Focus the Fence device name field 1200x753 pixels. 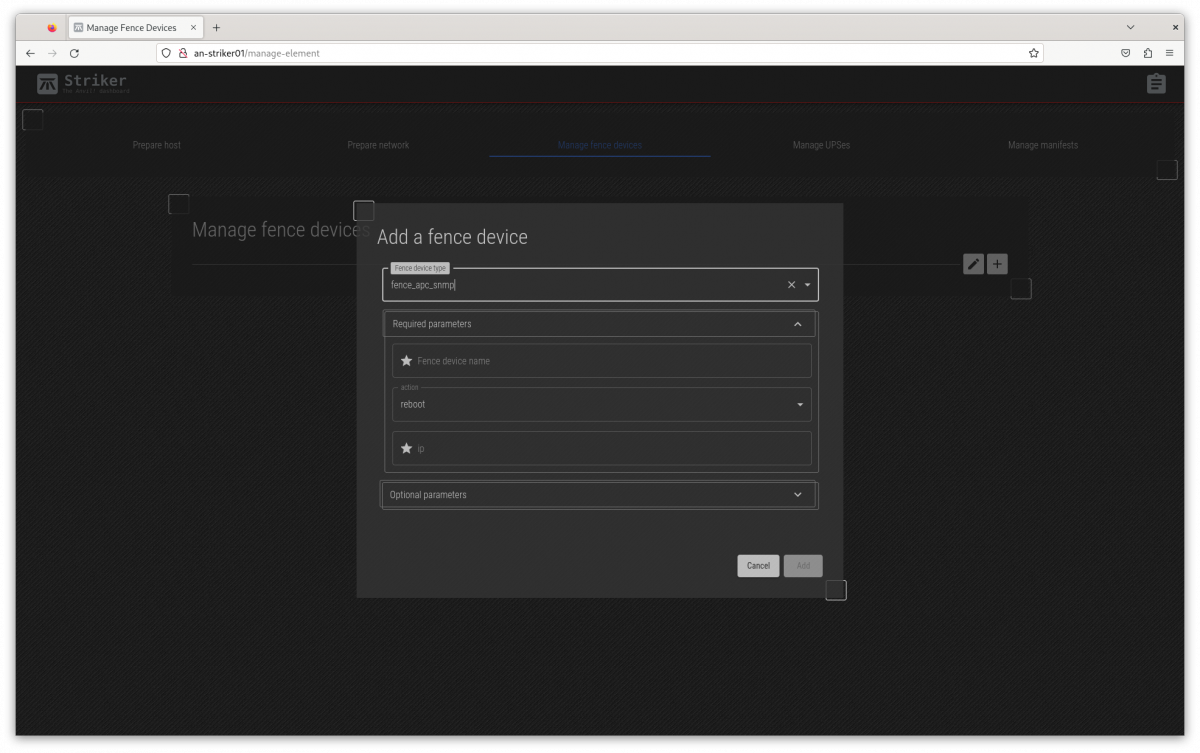point(610,361)
